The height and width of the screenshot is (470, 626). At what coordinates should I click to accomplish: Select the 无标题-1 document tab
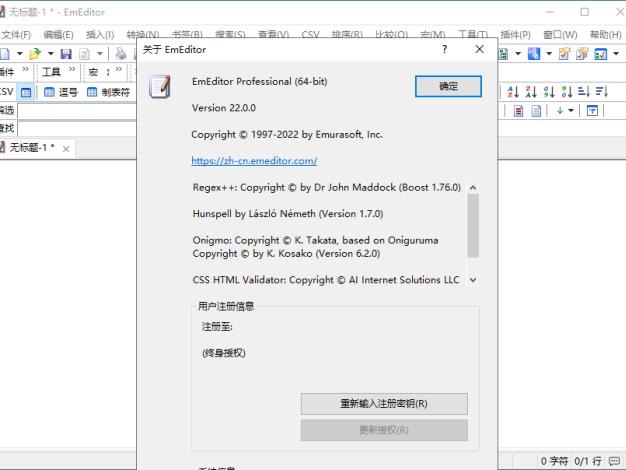pyautogui.click(x=32, y=148)
